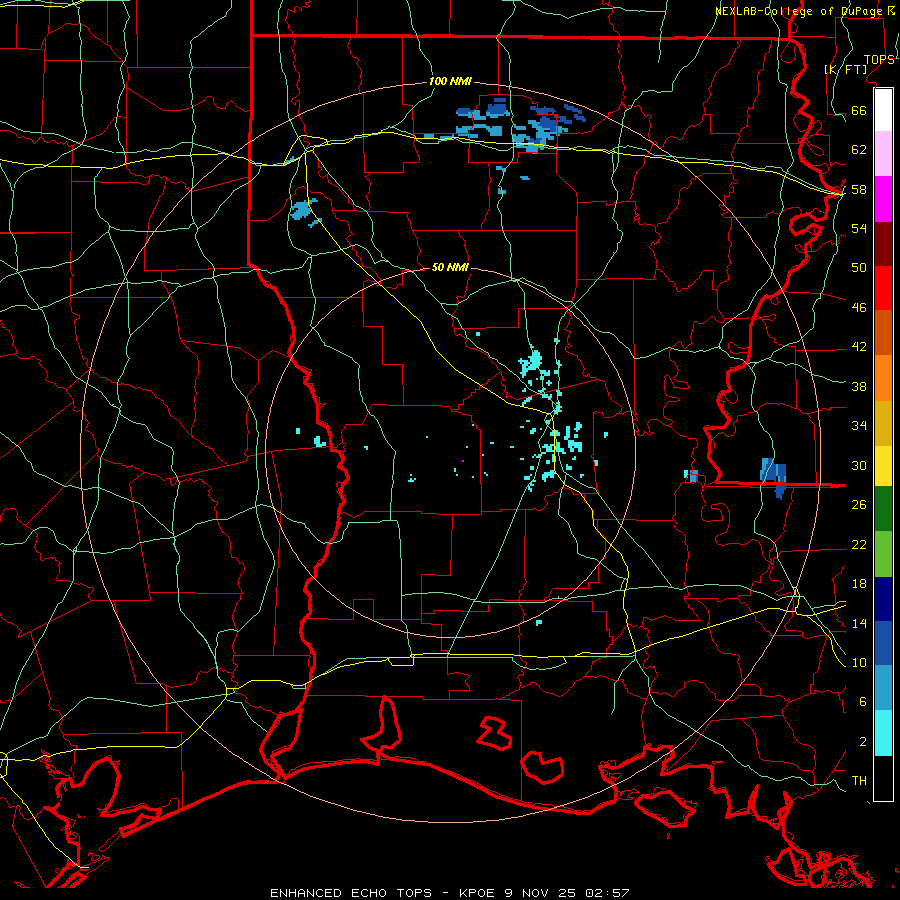Click the legend value '10'

point(859,662)
